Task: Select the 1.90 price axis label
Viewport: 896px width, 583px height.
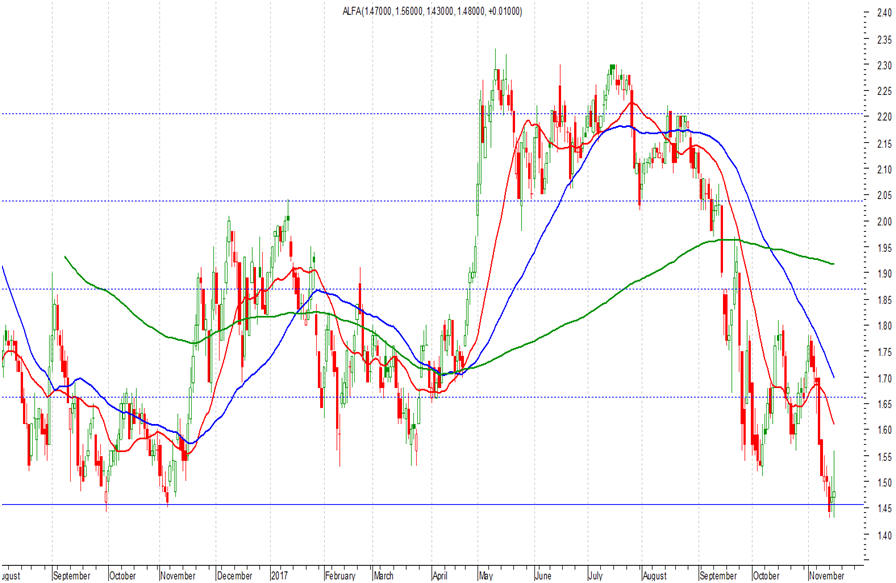Action: (x=883, y=274)
